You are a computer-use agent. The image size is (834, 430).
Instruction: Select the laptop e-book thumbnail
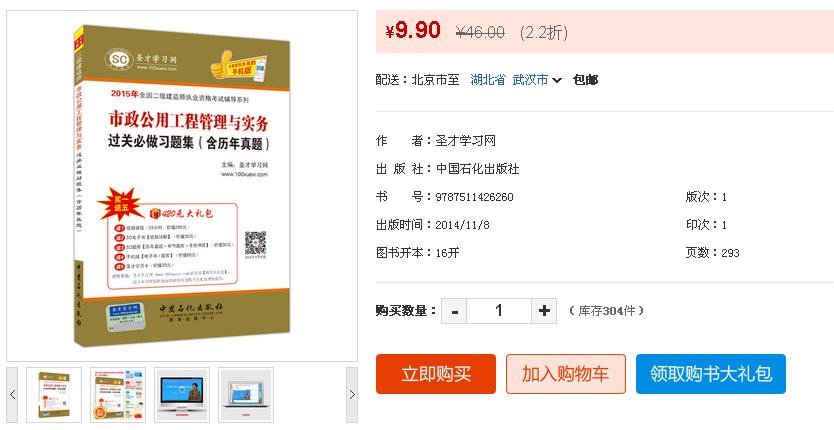246,395
